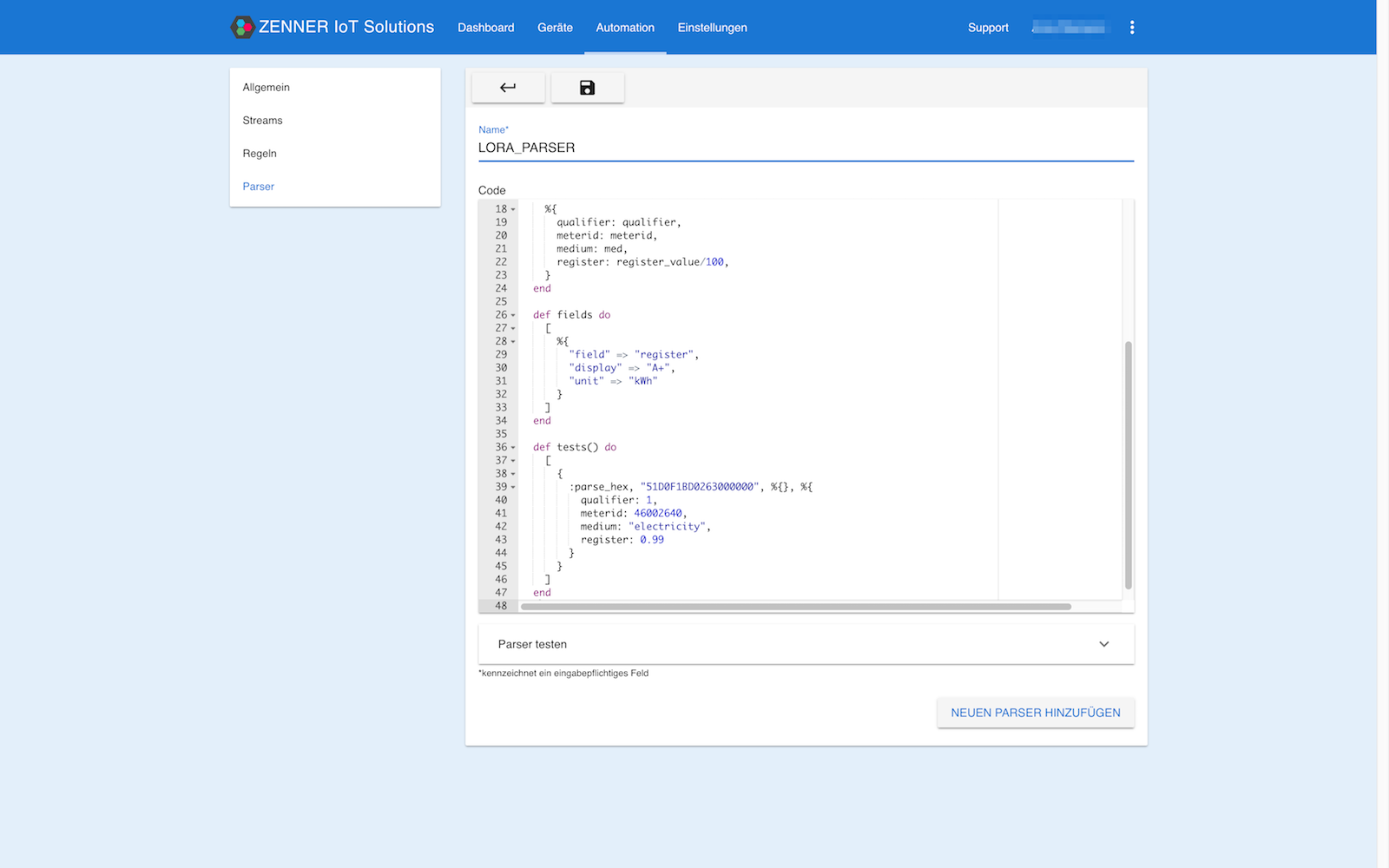Click the "field" => "register" line
This screenshot has height=868, width=1389.
(634, 355)
